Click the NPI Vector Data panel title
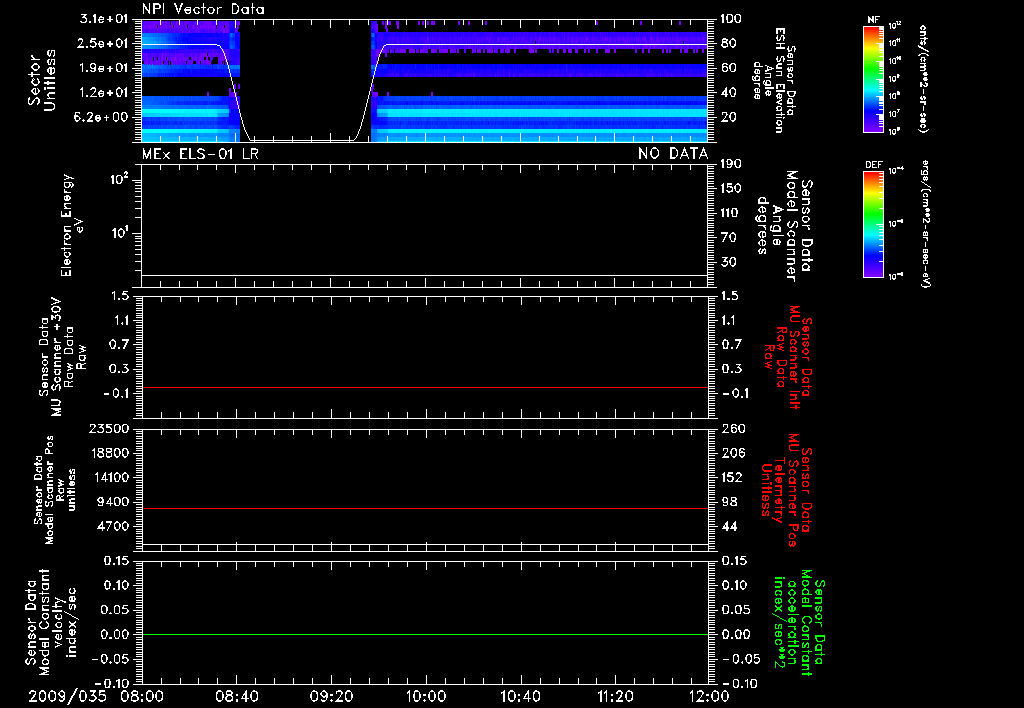Viewport: 1024px width, 708px height. [x=203, y=9]
